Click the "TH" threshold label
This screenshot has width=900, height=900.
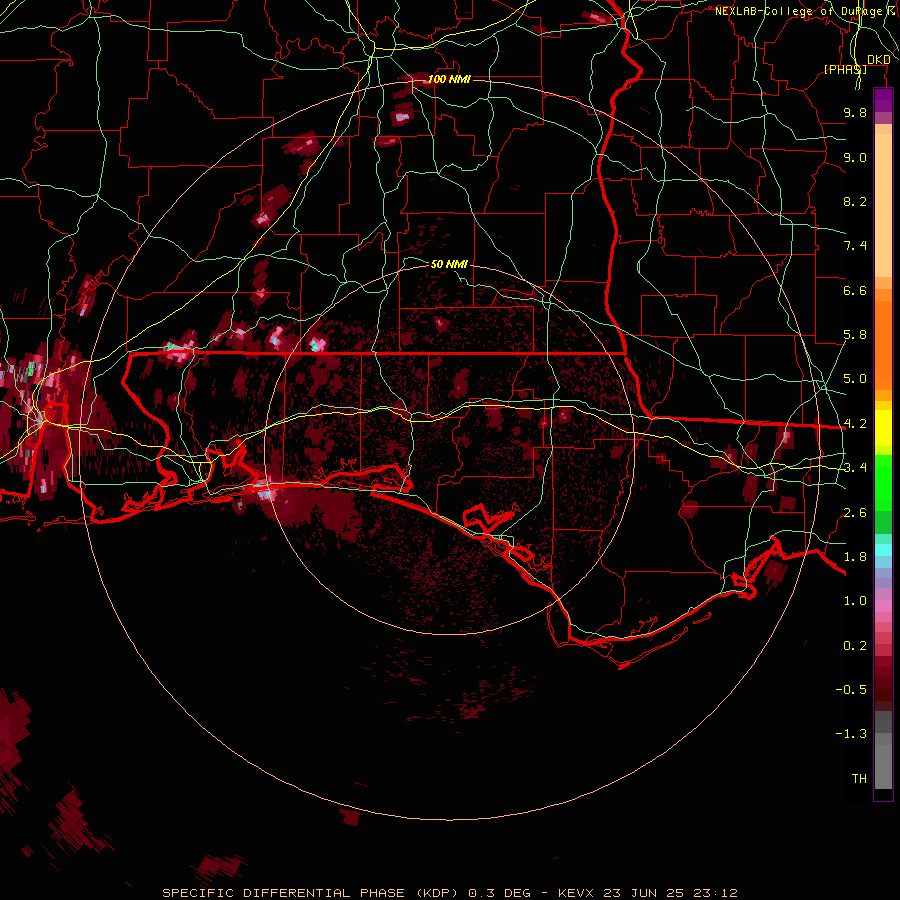(859, 779)
